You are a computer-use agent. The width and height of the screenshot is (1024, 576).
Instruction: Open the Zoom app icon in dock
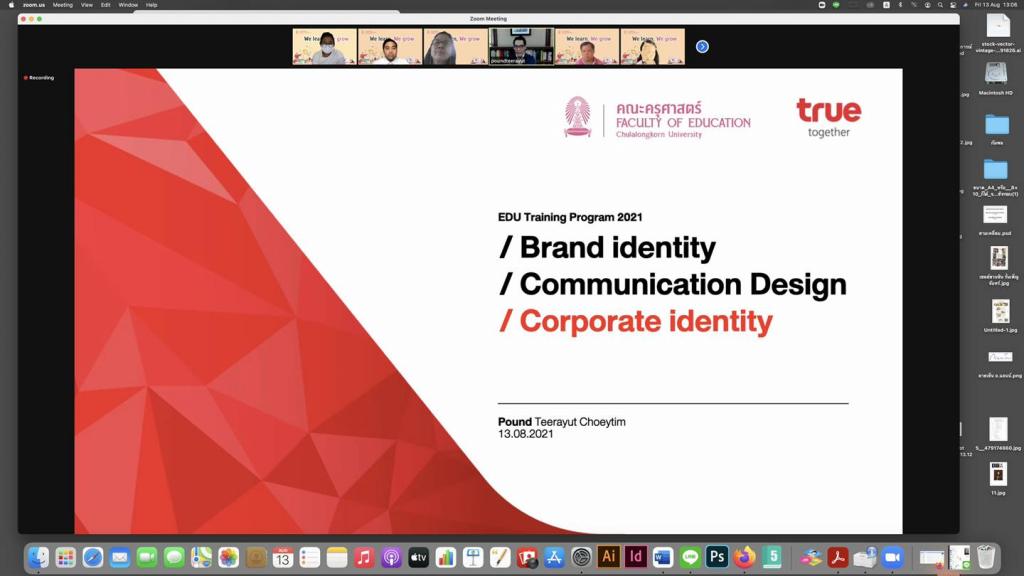[892, 557]
